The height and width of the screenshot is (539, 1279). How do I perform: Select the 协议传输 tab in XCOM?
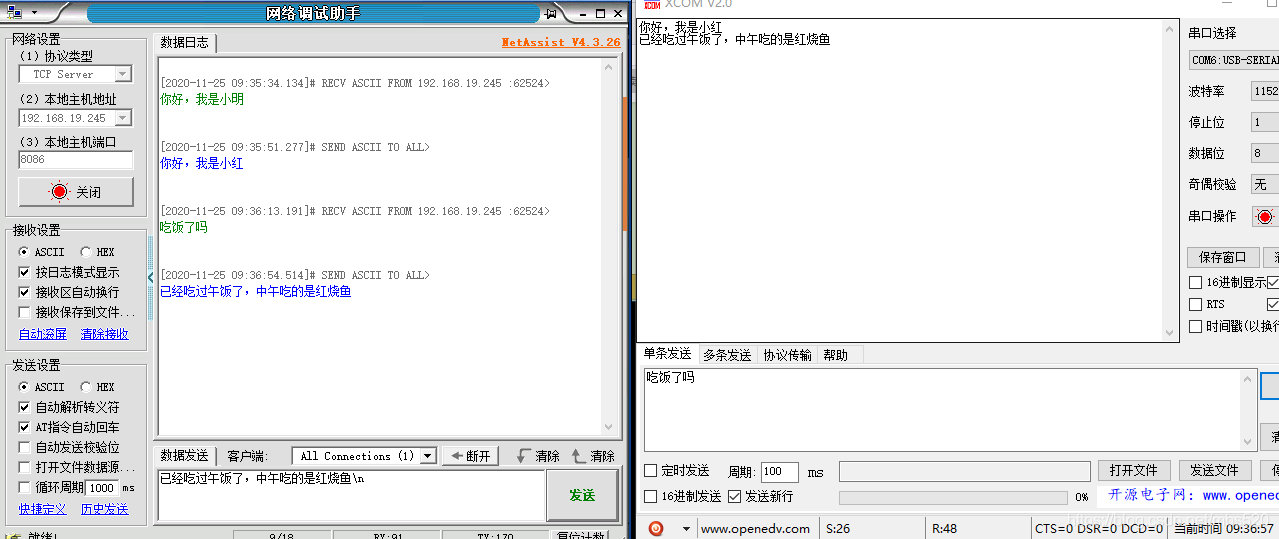point(788,355)
